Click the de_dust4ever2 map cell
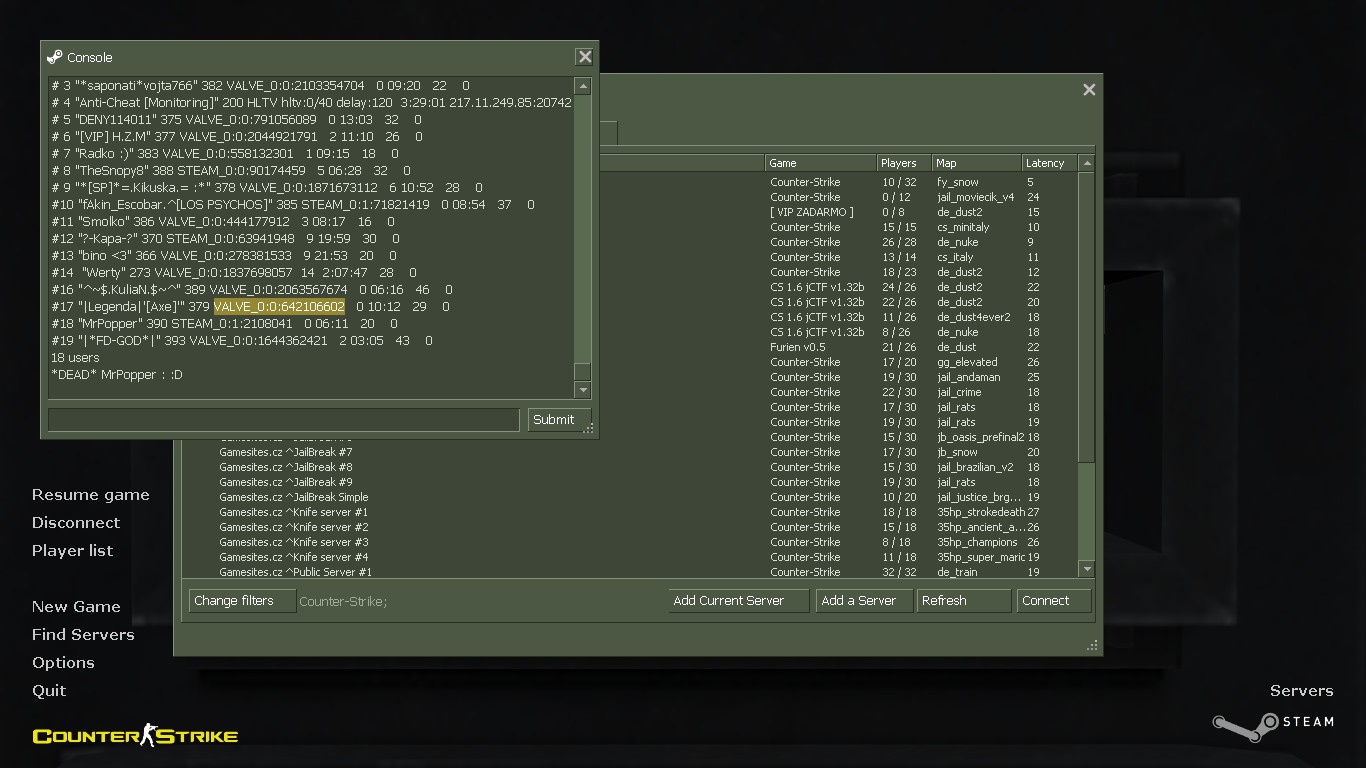The width and height of the screenshot is (1366, 768). pyautogui.click(x=974, y=317)
